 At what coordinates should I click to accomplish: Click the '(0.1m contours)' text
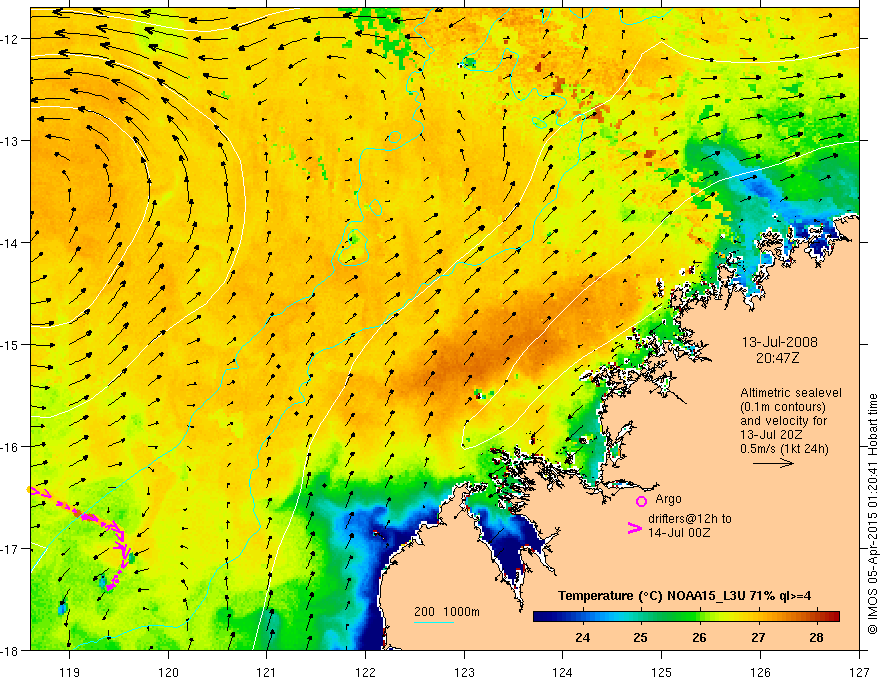[x=783, y=407]
